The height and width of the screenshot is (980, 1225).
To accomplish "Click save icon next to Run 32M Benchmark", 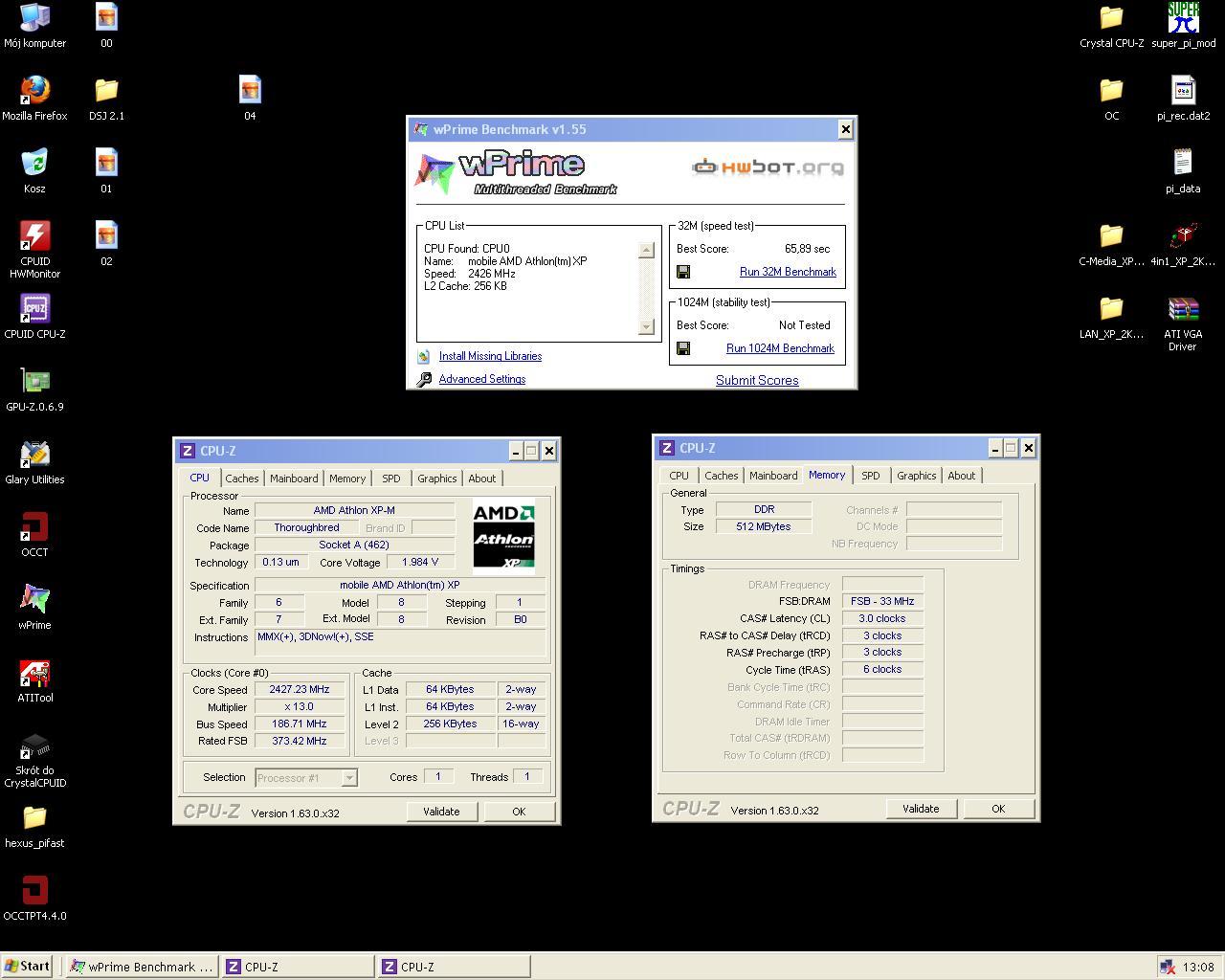I will tap(683, 272).
